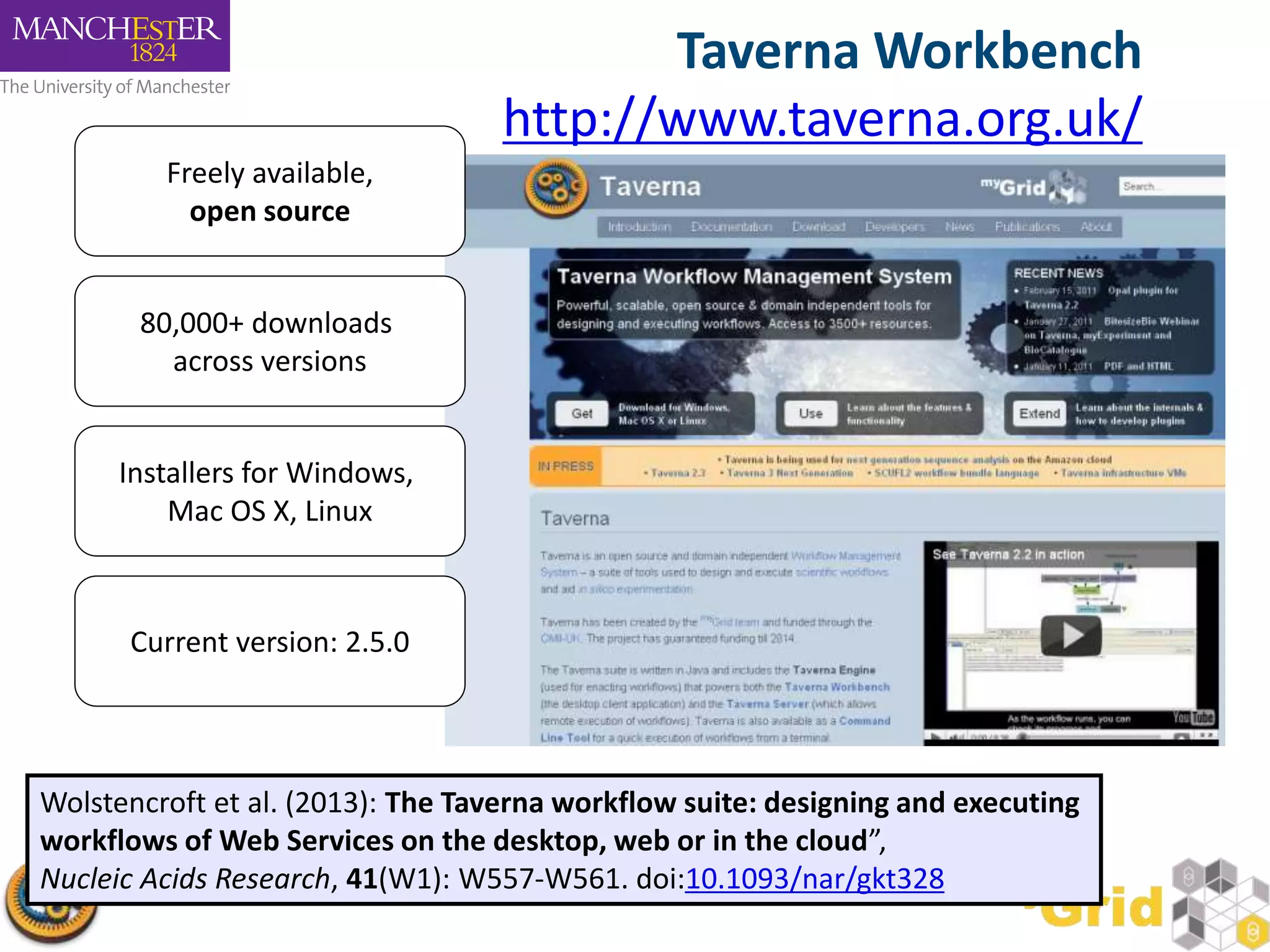
Task: Go to the Developers navigation item
Action: click(895, 227)
